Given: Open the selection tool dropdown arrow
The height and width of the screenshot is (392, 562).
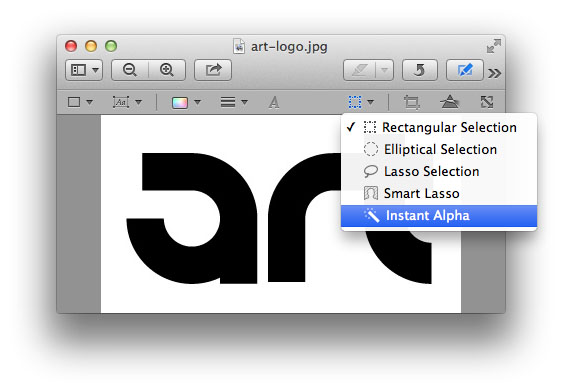Looking at the screenshot, I should [371, 102].
